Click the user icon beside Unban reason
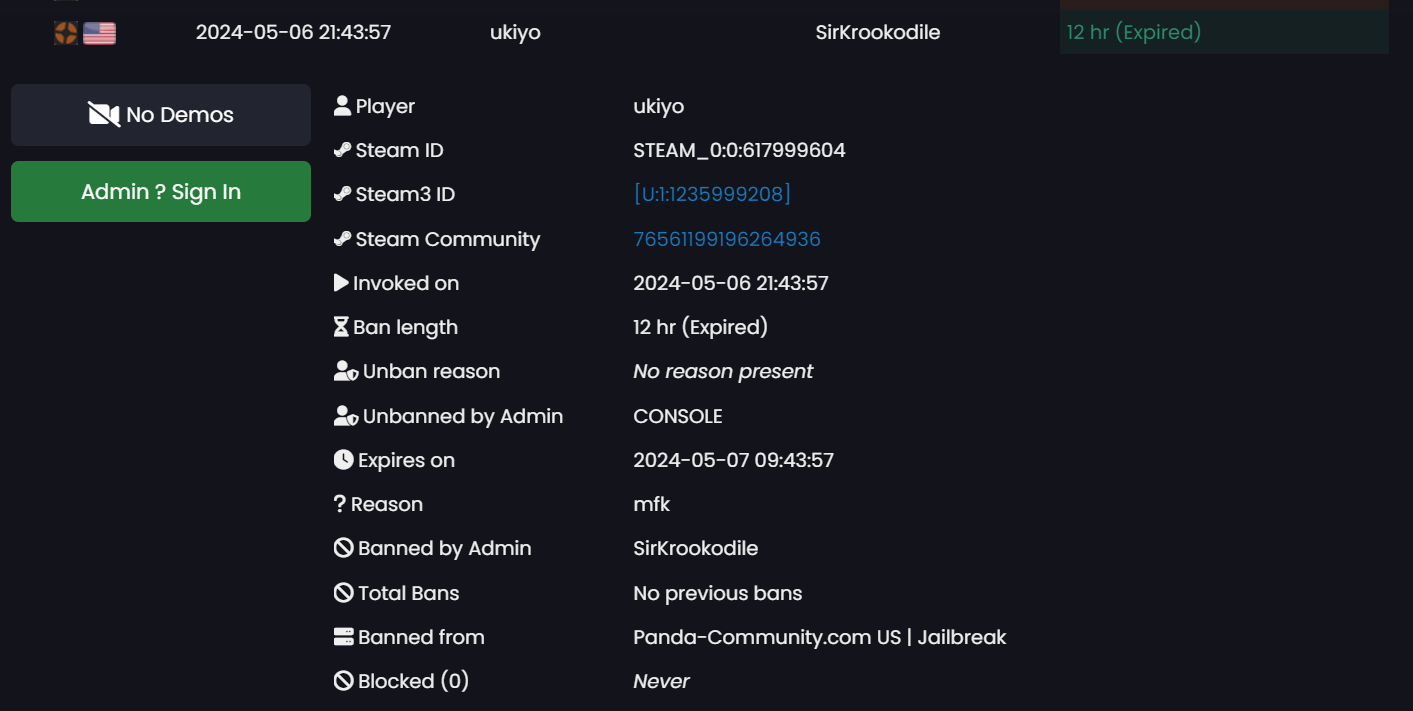Image resolution: width=1413 pixels, height=711 pixels. click(x=345, y=371)
